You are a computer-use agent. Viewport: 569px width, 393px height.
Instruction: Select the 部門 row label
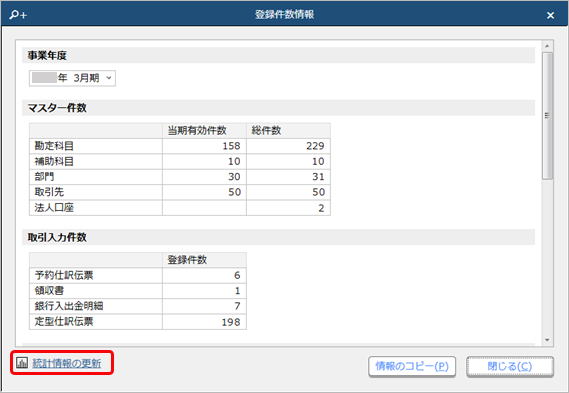(44, 177)
